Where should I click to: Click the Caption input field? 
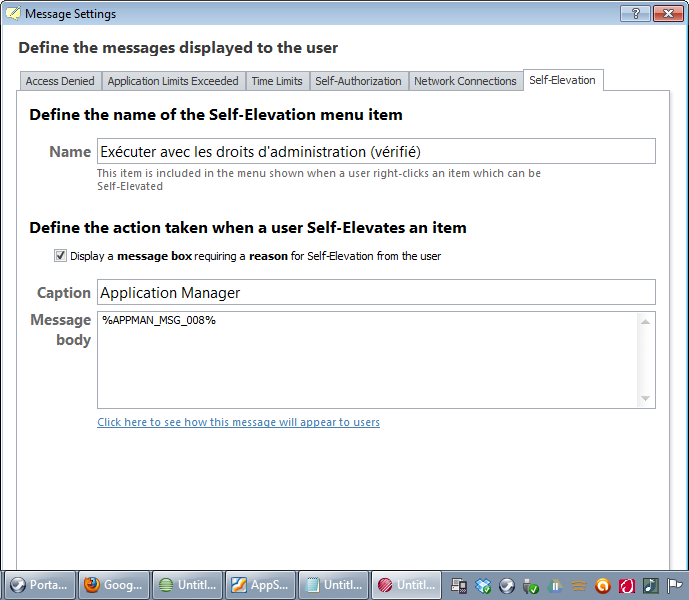(375, 292)
